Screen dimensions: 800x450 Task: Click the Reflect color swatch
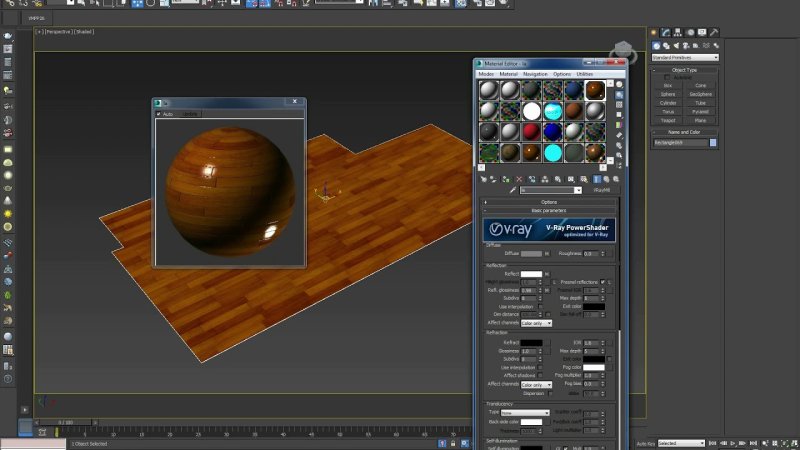(x=531, y=274)
